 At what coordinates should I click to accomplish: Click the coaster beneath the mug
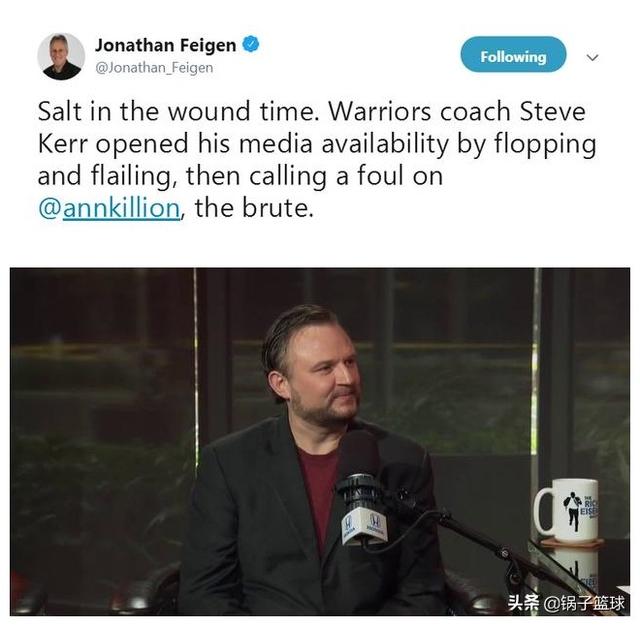pos(571,543)
